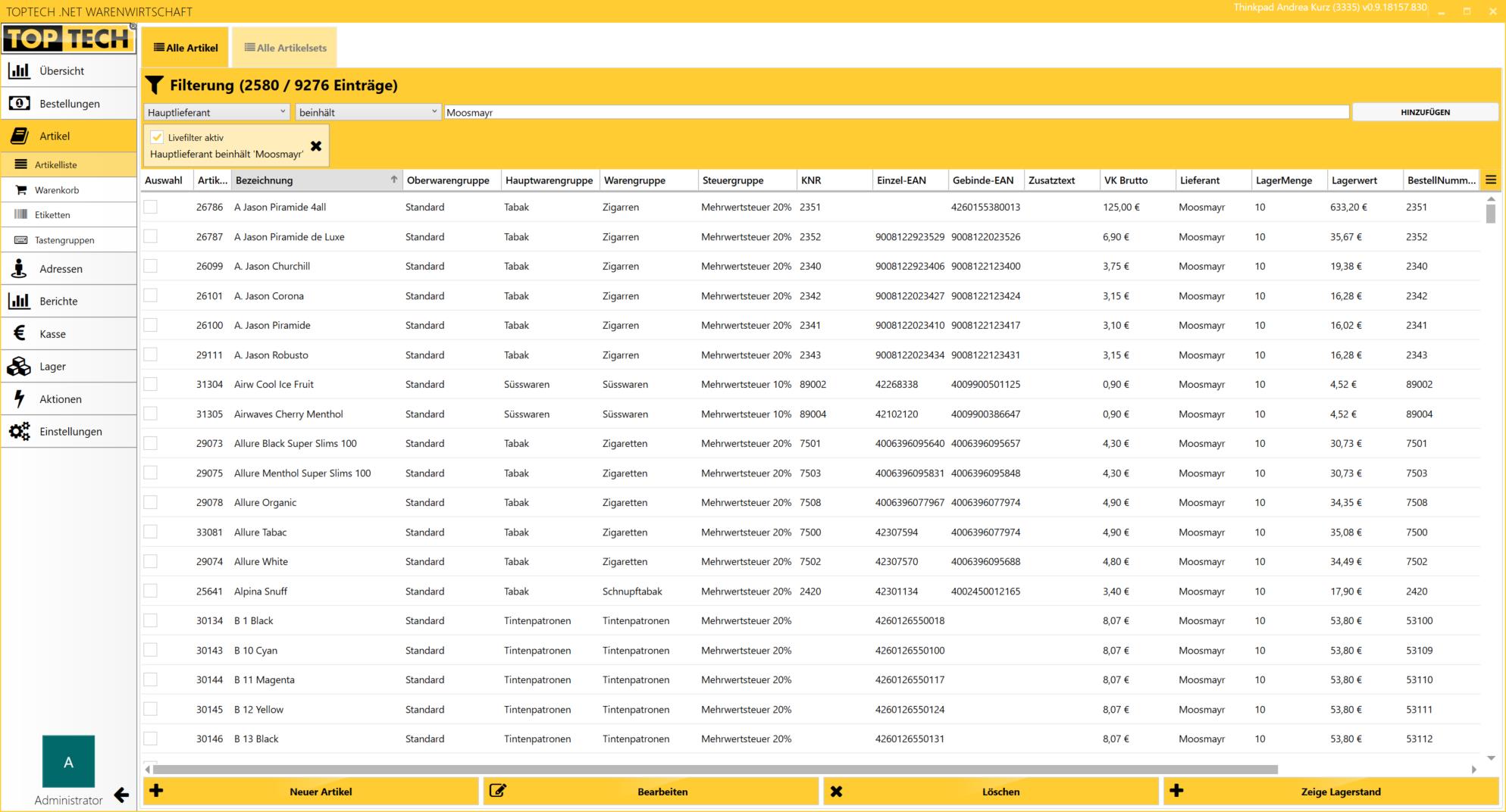Click the vertical scrollbar thumb
Image resolution: width=1506 pixels, height=812 pixels.
click(x=1491, y=214)
